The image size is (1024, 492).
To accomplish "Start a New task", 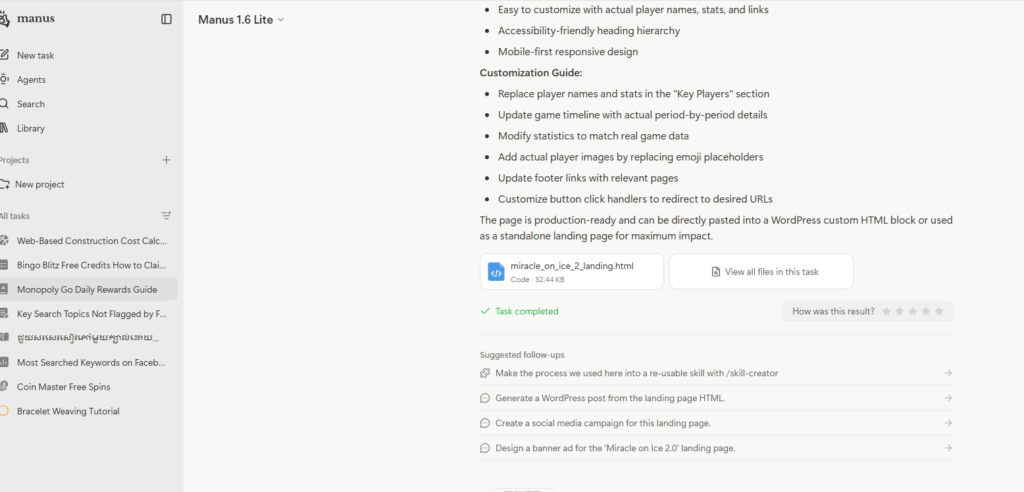I will pos(35,56).
